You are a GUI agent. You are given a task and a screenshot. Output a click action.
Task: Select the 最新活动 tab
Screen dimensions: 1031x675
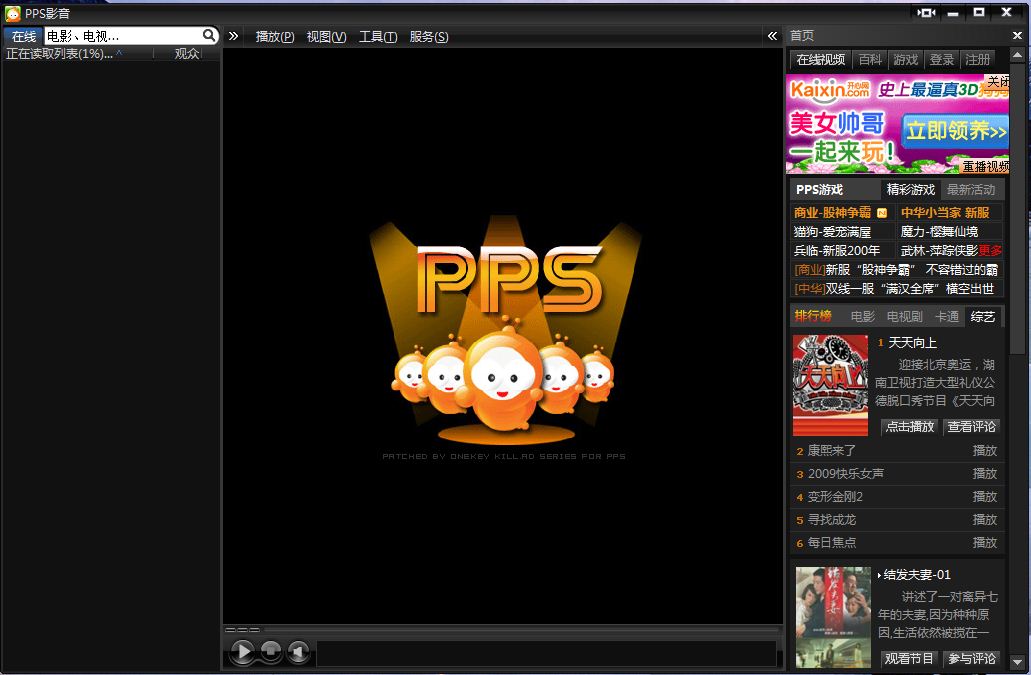(971, 190)
